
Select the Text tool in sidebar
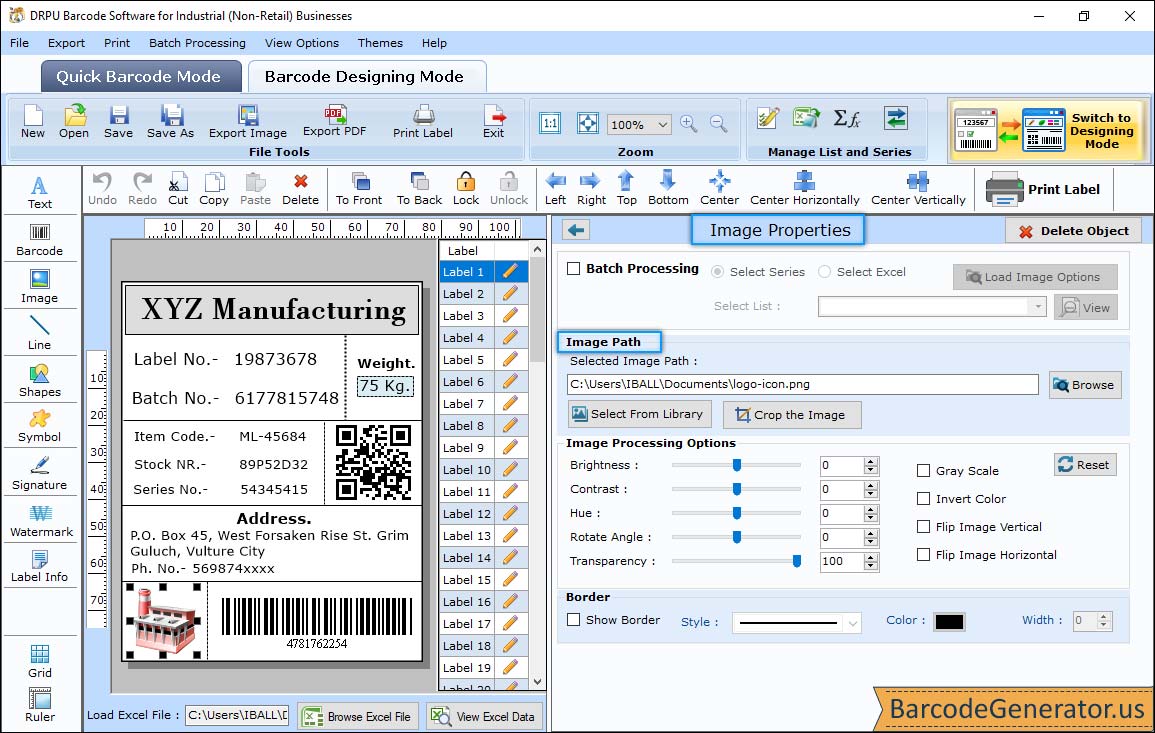pos(40,193)
